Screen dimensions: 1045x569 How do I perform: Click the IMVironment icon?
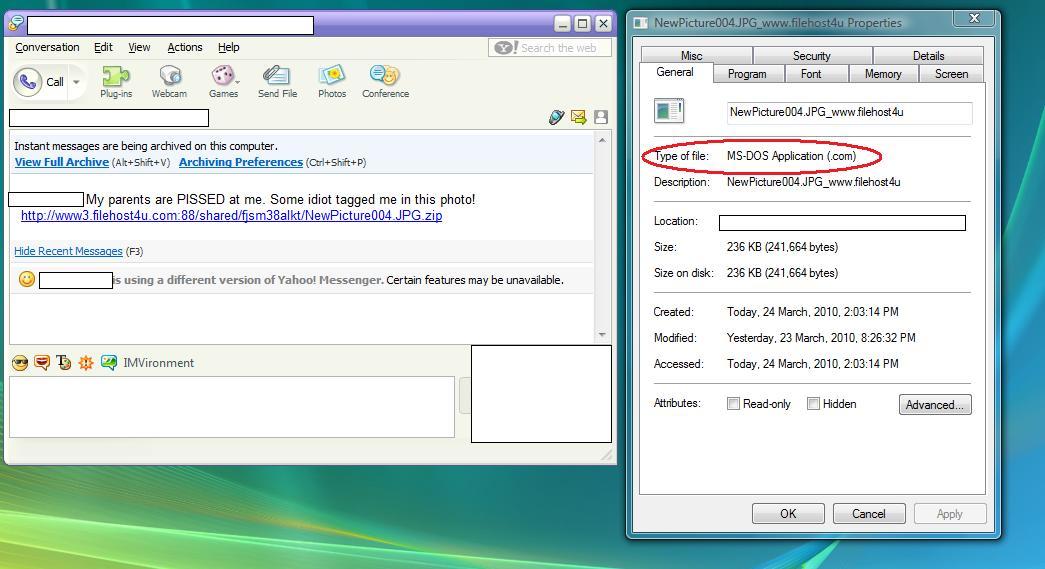(x=109, y=362)
